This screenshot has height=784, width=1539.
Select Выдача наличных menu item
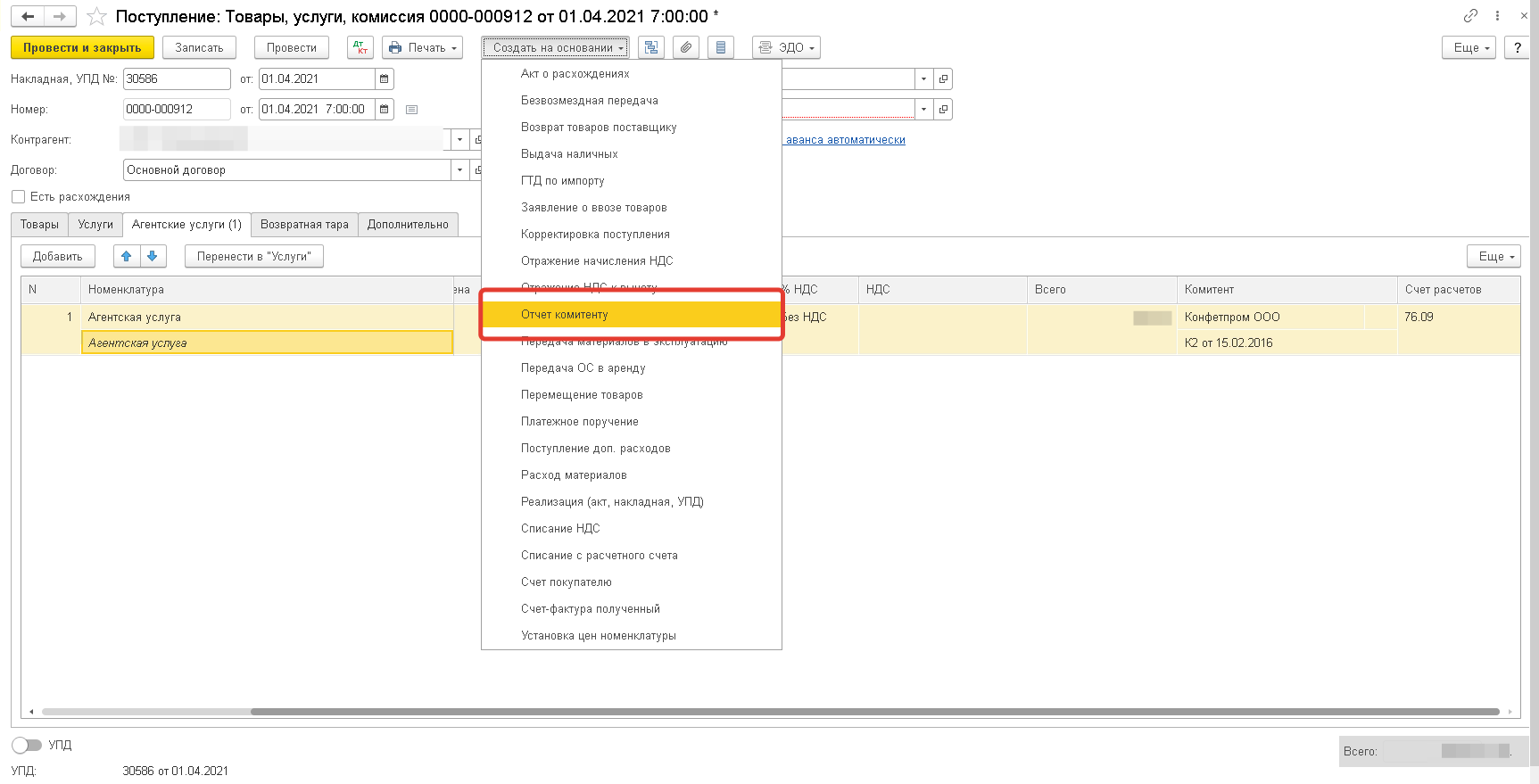632,153
